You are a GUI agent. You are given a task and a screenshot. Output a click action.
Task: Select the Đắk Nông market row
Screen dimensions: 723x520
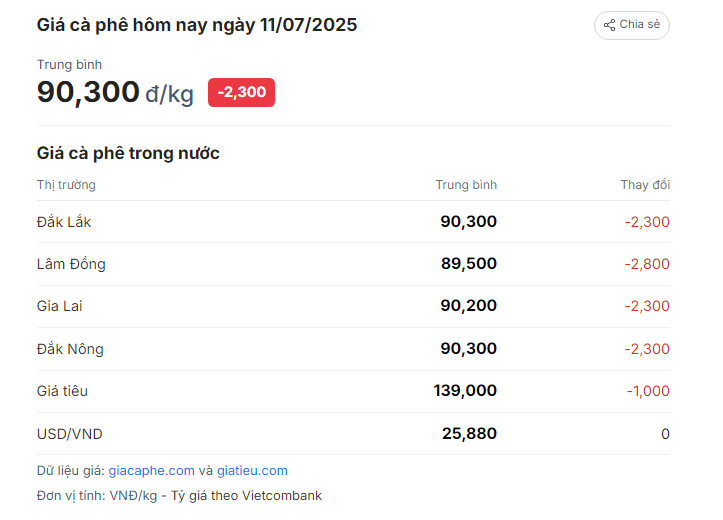(353, 349)
